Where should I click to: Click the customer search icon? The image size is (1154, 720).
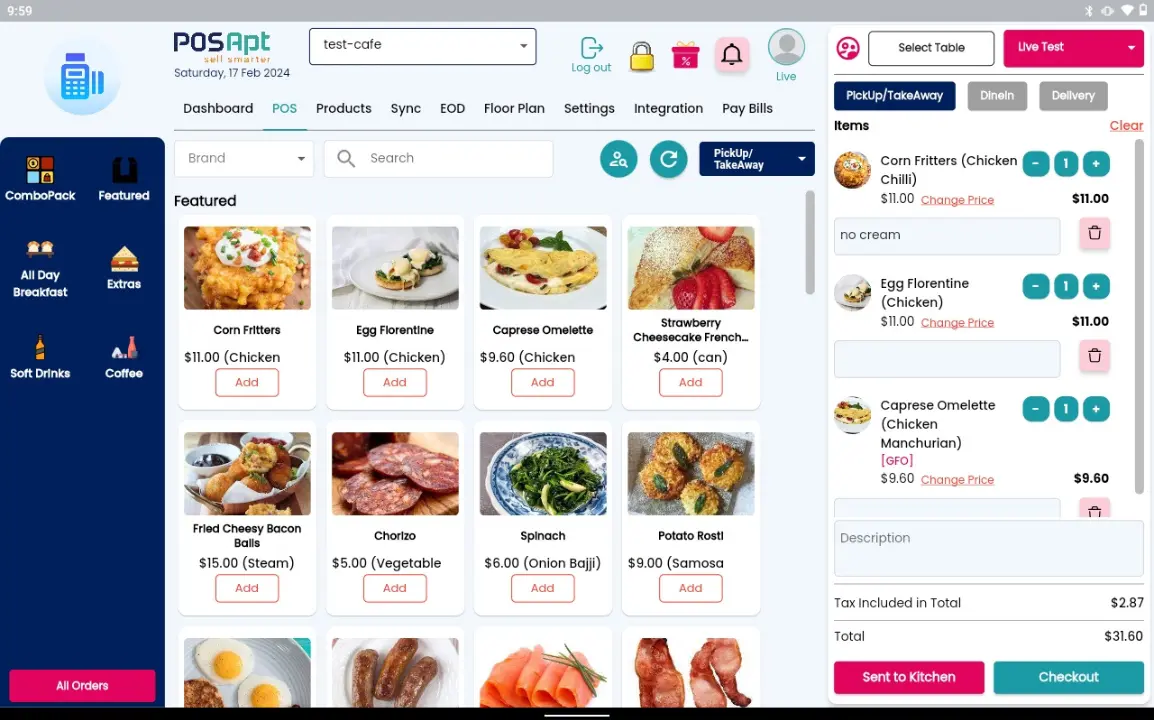618,159
